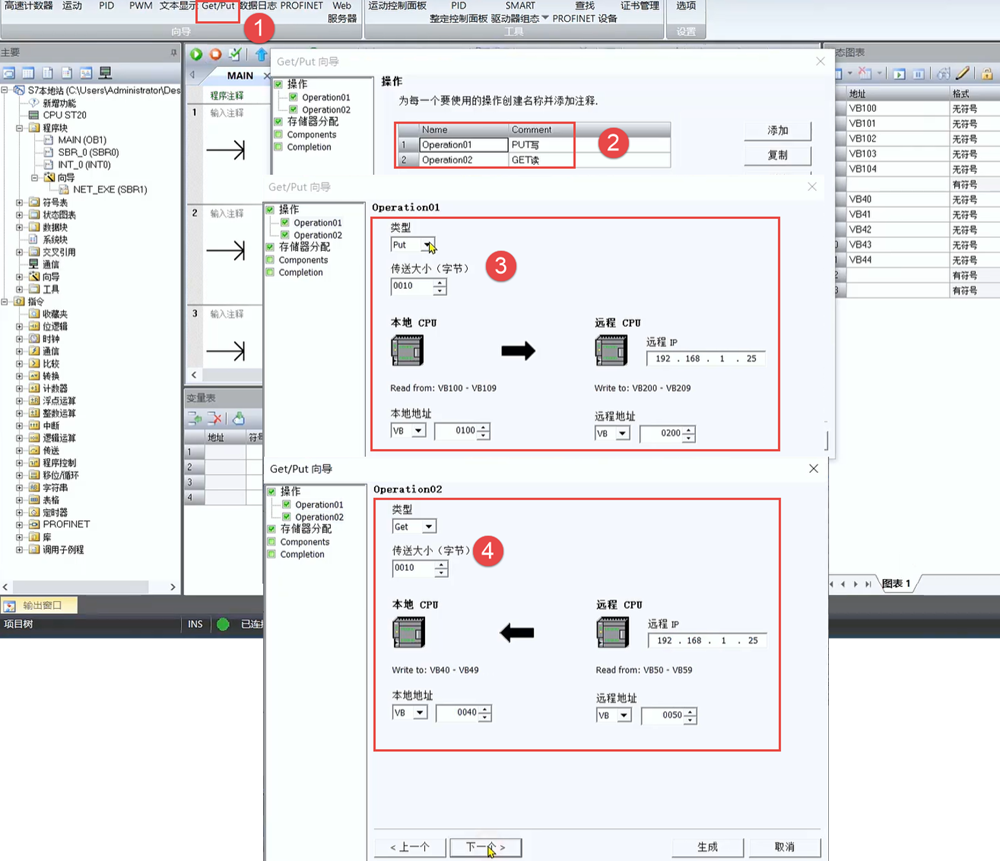The width and height of the screenshot is (1000, 861).
Task: Switch to the MAIN editor tab
Action: click(x=239, y=75)
